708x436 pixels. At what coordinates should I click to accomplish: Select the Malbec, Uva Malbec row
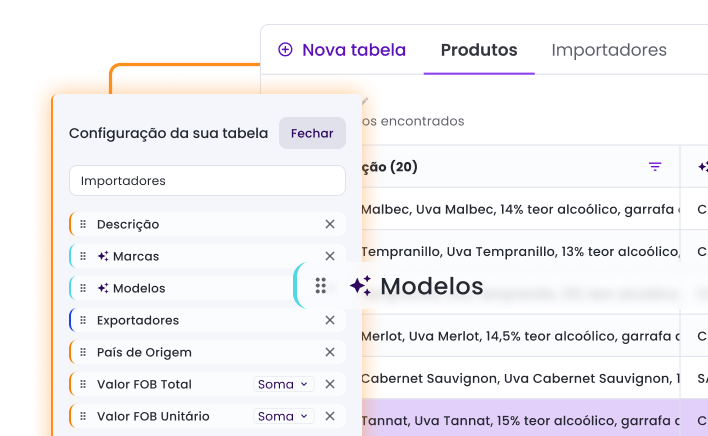(x=521, y=209)
